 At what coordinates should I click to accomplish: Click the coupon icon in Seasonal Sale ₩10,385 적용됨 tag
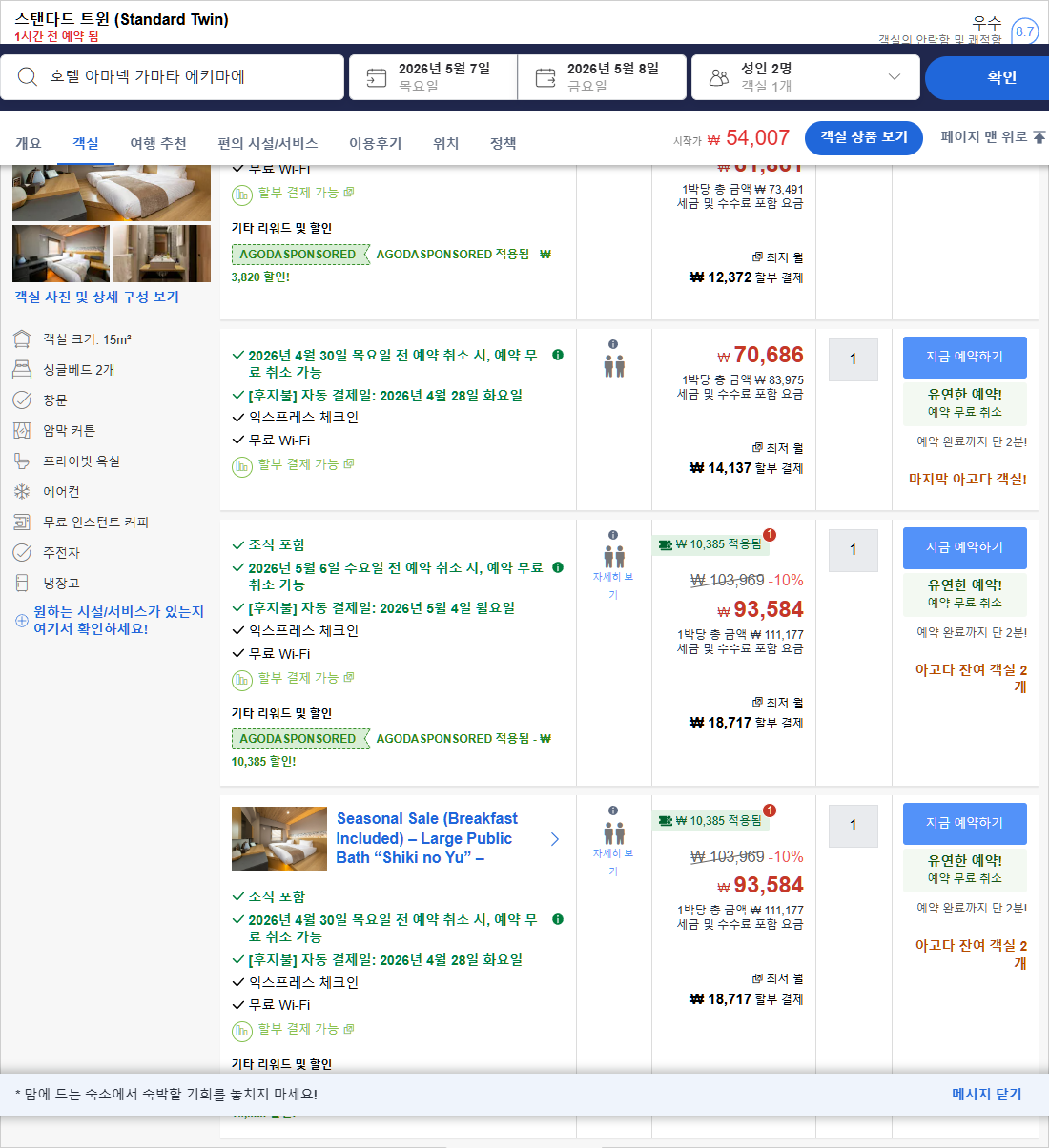point(666,821)
